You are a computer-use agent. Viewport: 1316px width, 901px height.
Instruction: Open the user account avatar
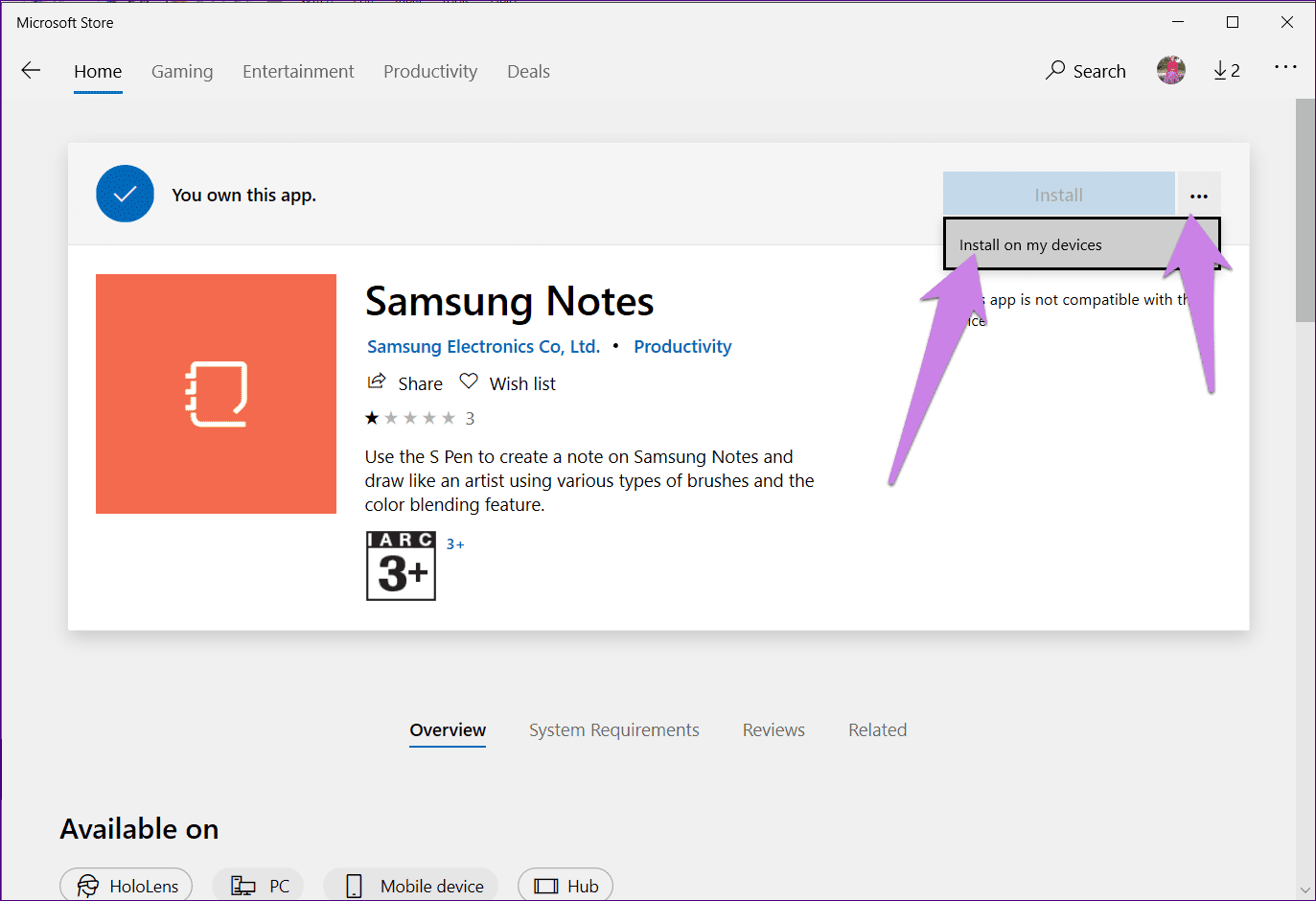tap(1171, 70)
